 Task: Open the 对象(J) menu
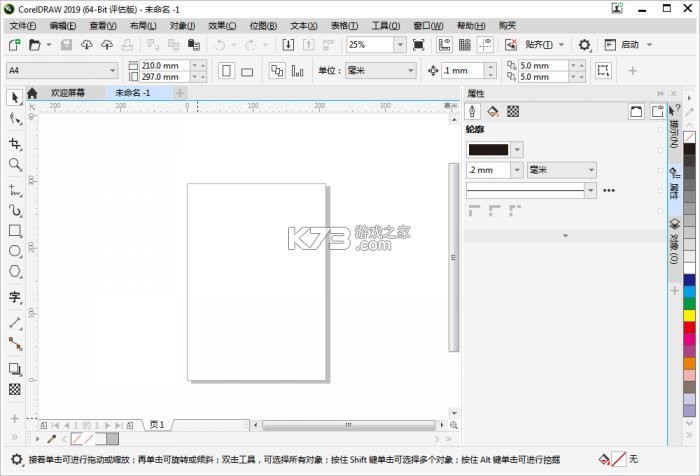(182, 26)
